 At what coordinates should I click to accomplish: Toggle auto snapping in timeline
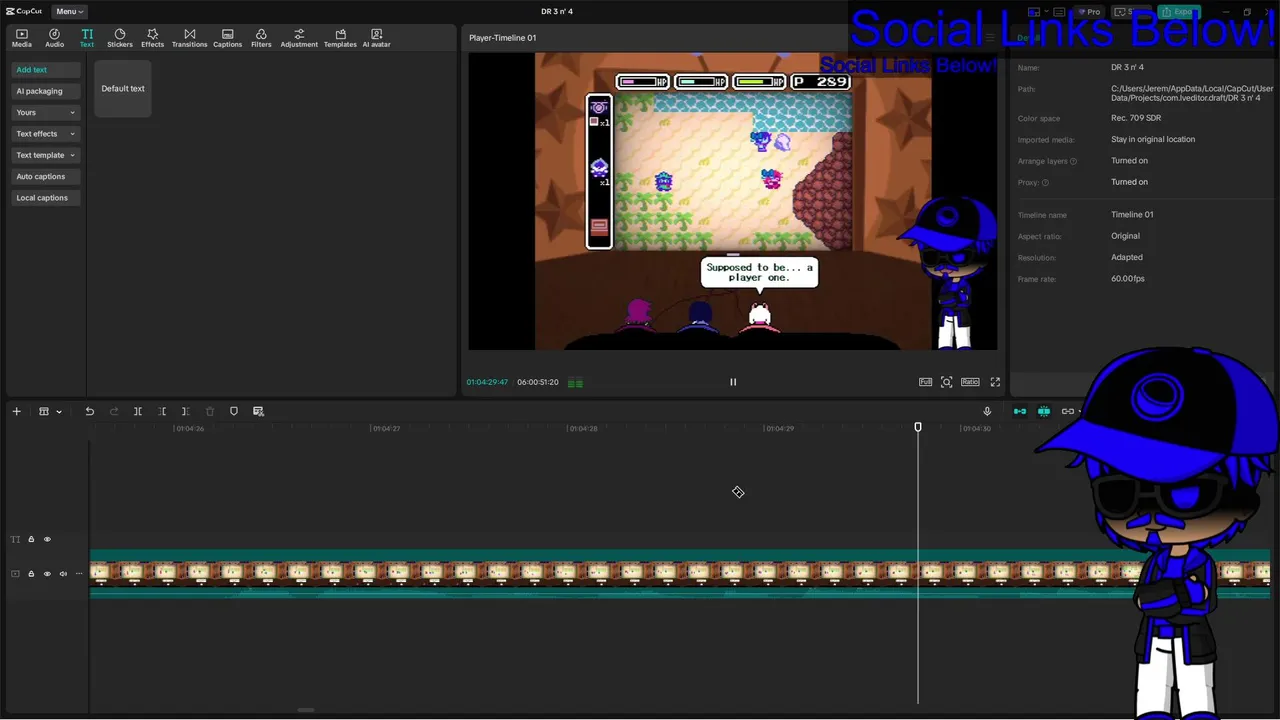[1044, 411]
